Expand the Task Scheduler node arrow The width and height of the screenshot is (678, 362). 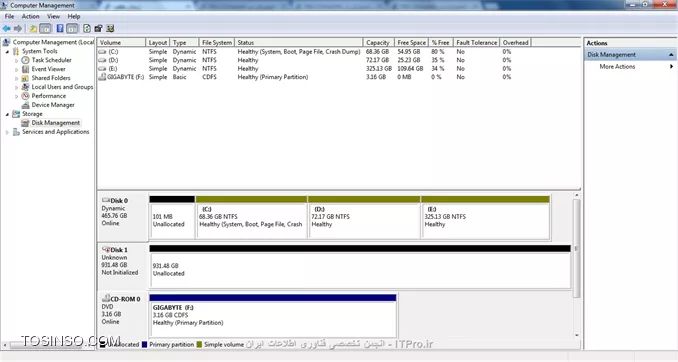pyautogui.click(x=16, y=61)
